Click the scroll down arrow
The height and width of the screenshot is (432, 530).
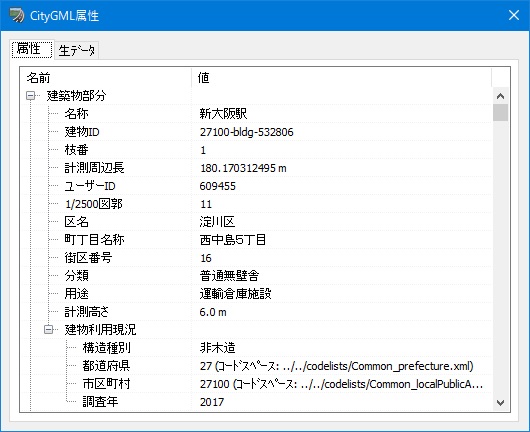pyautogui.click(x=501, y=403)
